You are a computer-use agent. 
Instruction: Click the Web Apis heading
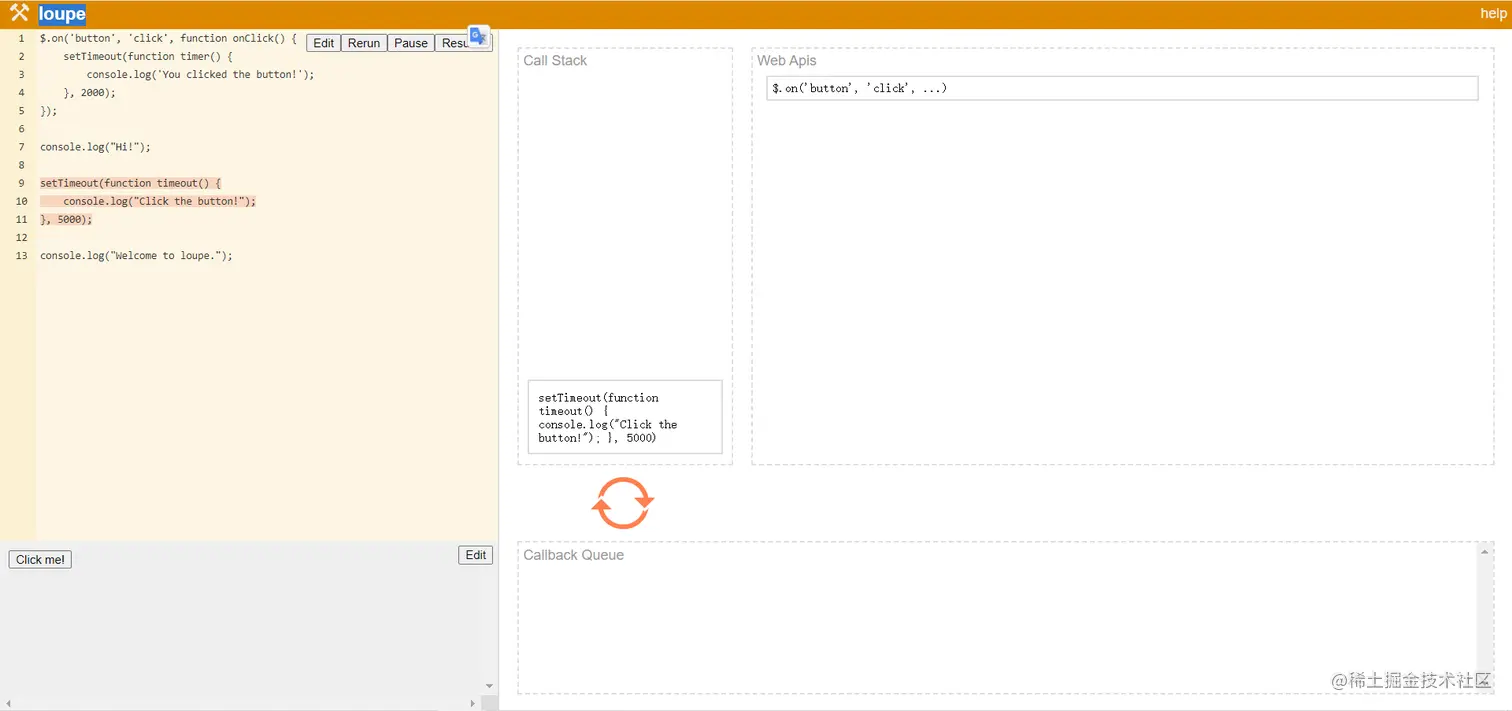click(786, 61)
